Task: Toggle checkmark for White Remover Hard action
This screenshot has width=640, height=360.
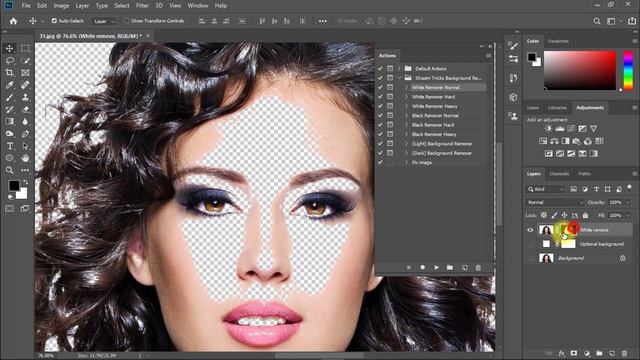Action: tap(380, 97)
